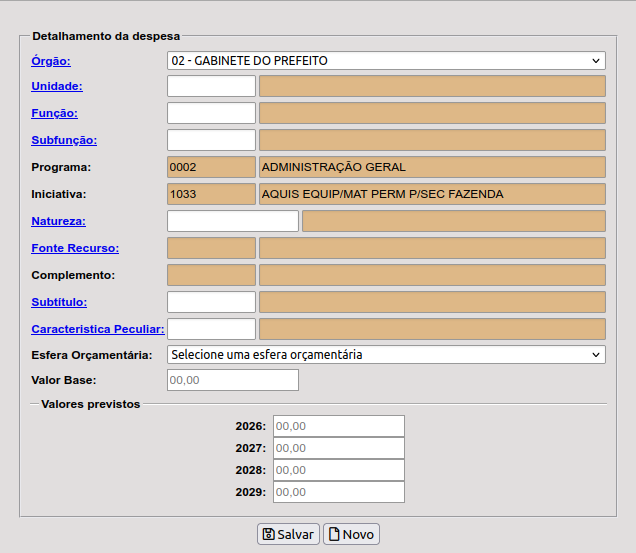636x553 pixels.
Task: Open the Órgão lookup link
Action: (51, 61)
